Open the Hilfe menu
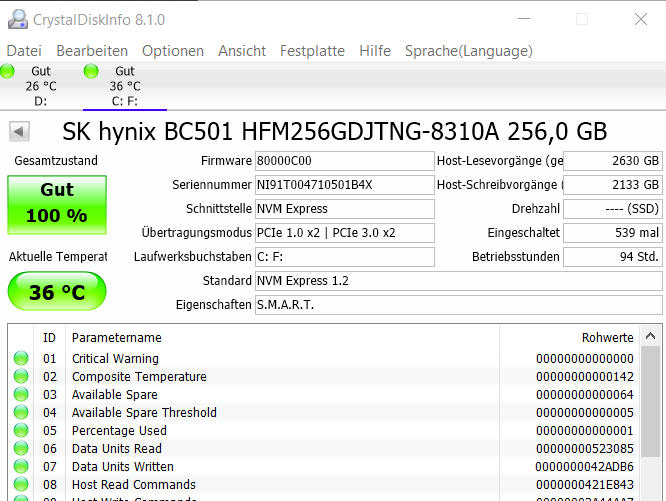Viewport: 666px width, 501px height. coord(375,51)
